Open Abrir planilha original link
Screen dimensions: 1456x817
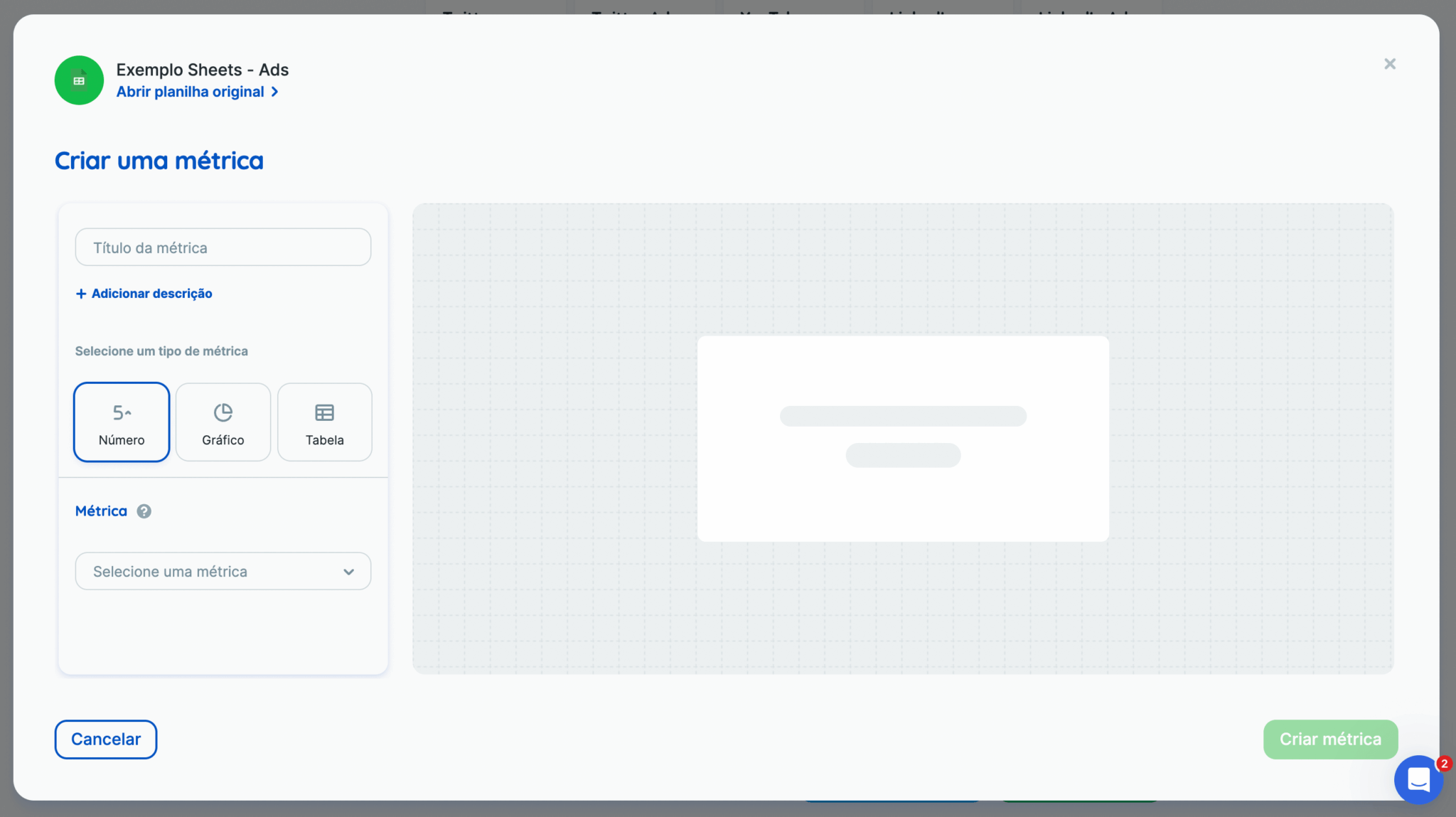pos(191,92)
